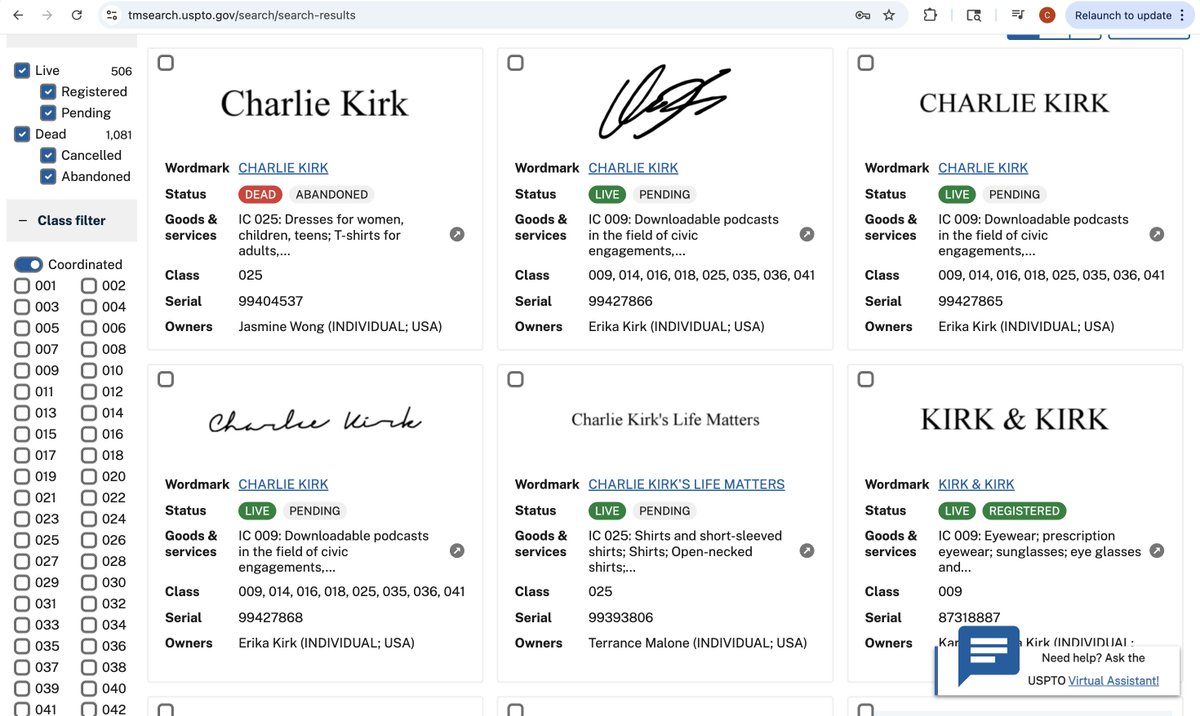Open the KIRK & KIRK wordmark link
The width and height of the screenshot is (1200, 716).
point(976,484)
